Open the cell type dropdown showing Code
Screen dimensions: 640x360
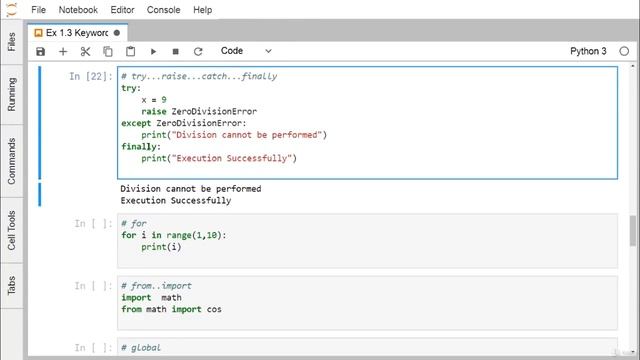click(x=246, y=51)
